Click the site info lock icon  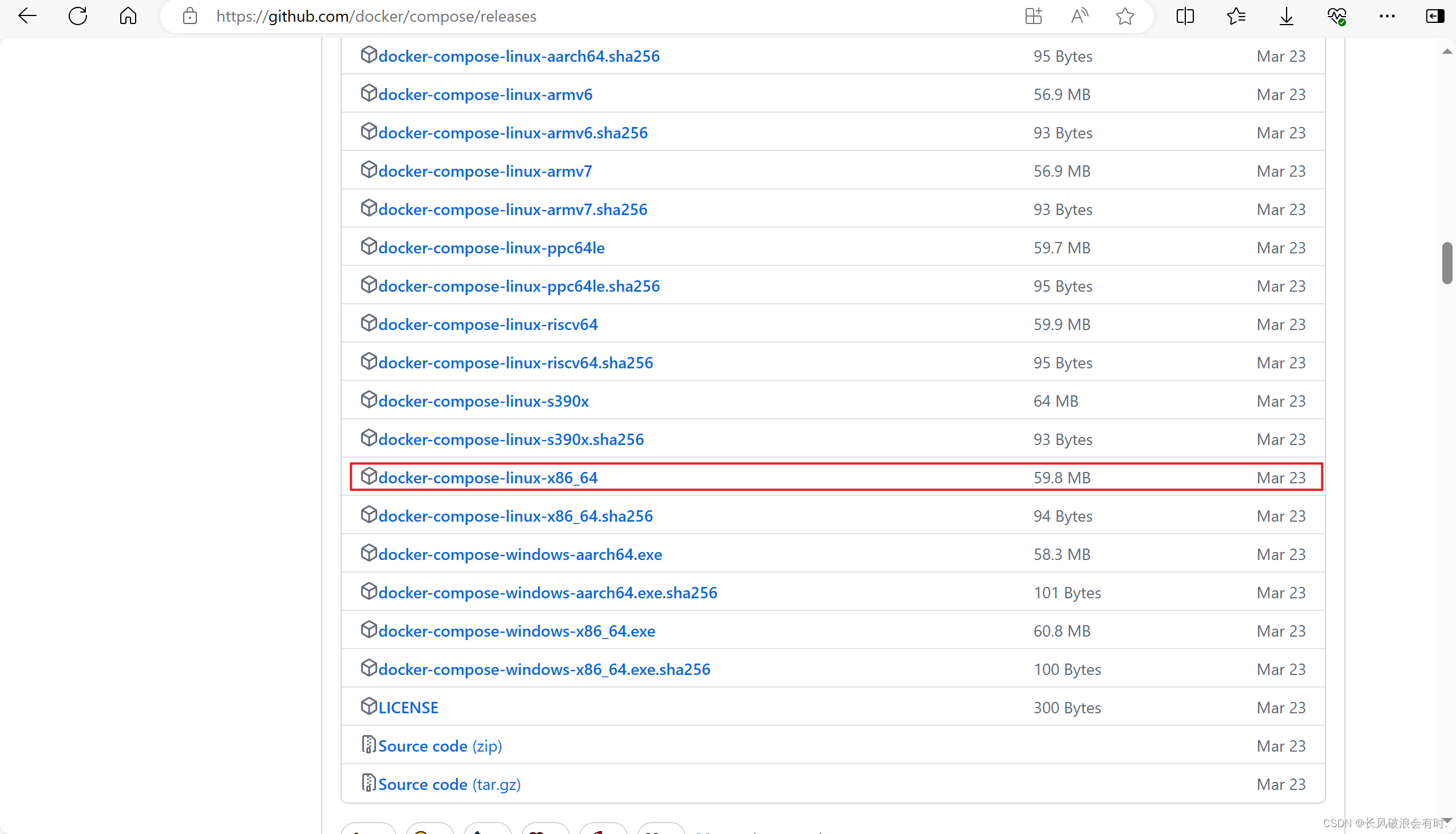189,16
